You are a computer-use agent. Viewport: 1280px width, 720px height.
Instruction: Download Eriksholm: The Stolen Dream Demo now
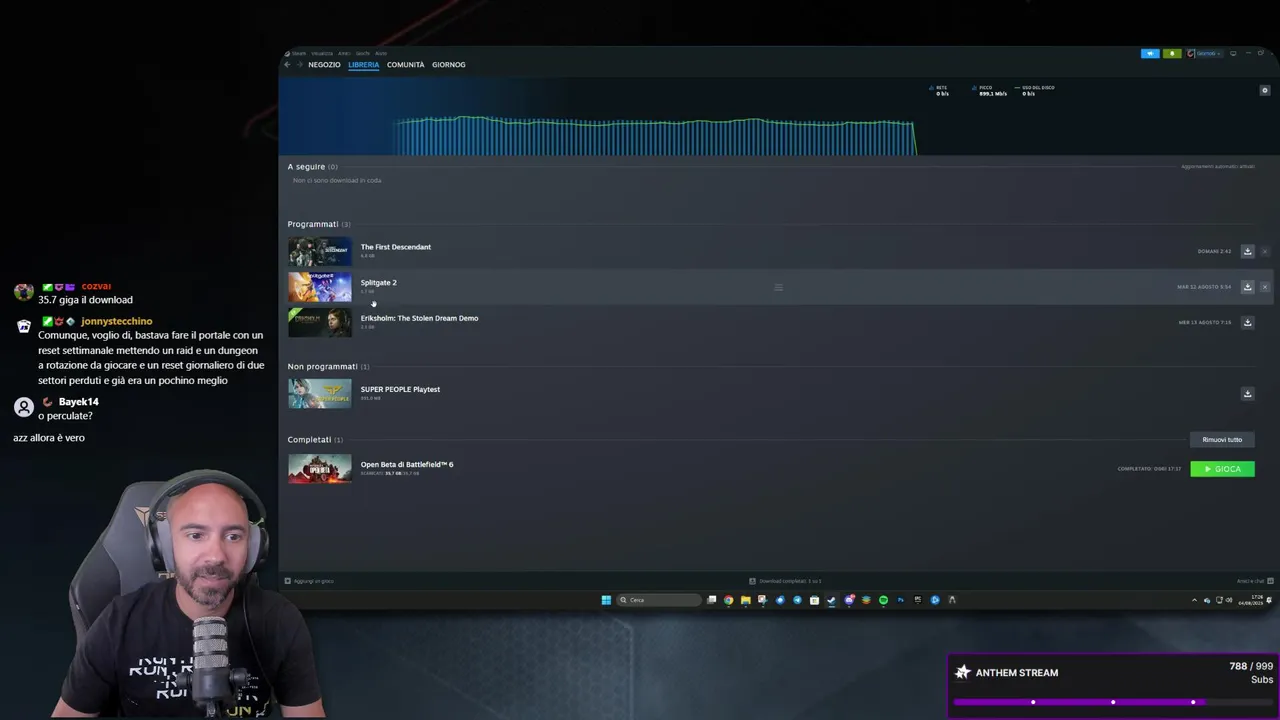coord(1247,322)
